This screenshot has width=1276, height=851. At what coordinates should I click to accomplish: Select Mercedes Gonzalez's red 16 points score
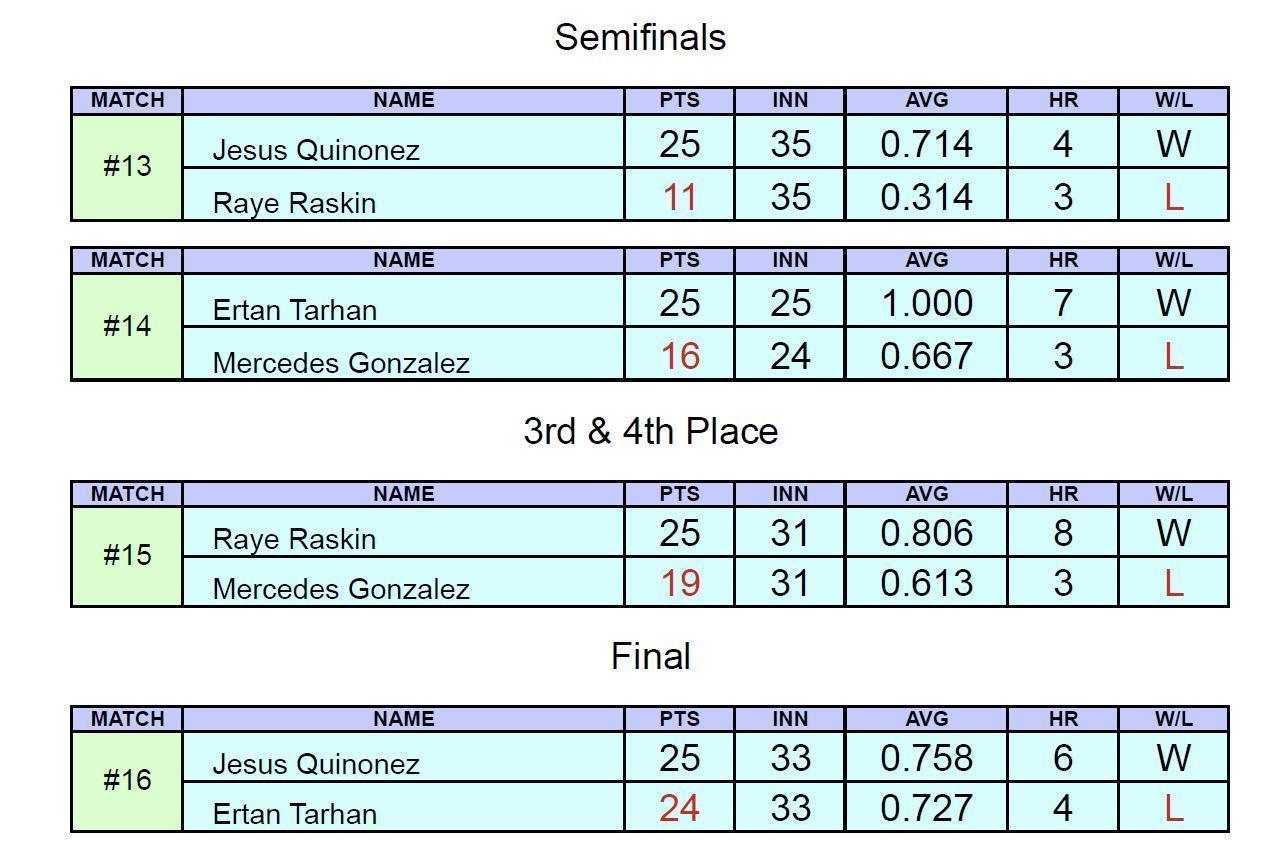tap(679, 356)
